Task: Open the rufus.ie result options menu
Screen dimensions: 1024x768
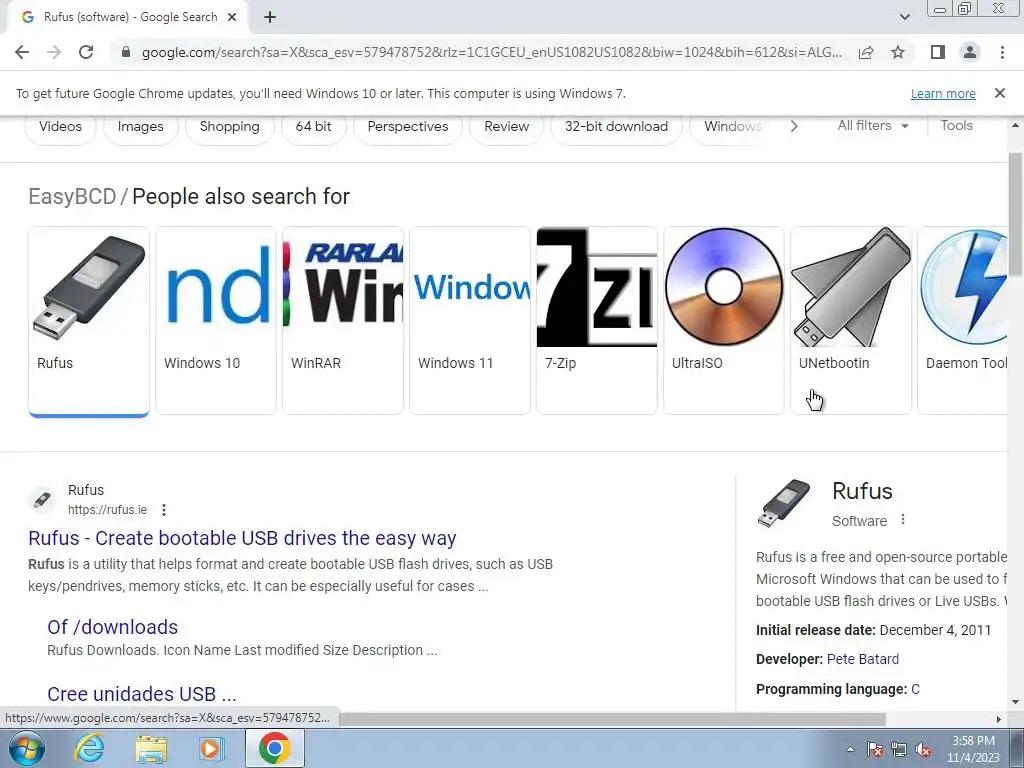Action: click(164, 510)
